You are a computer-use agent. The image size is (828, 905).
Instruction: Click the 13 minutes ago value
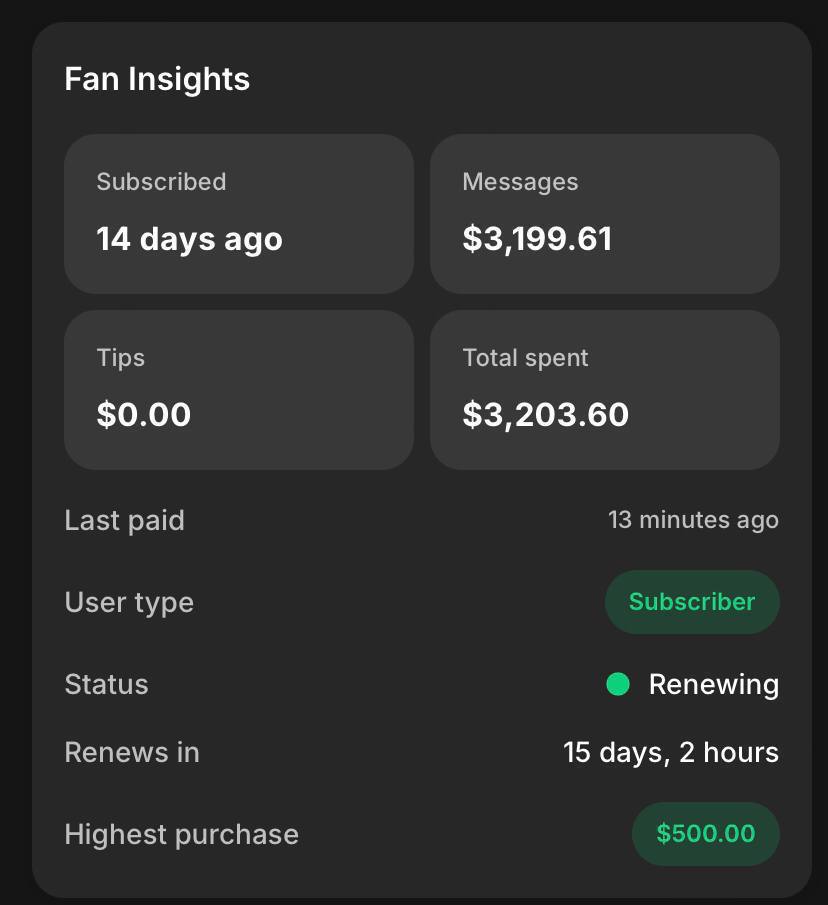[x=693, y=520]
